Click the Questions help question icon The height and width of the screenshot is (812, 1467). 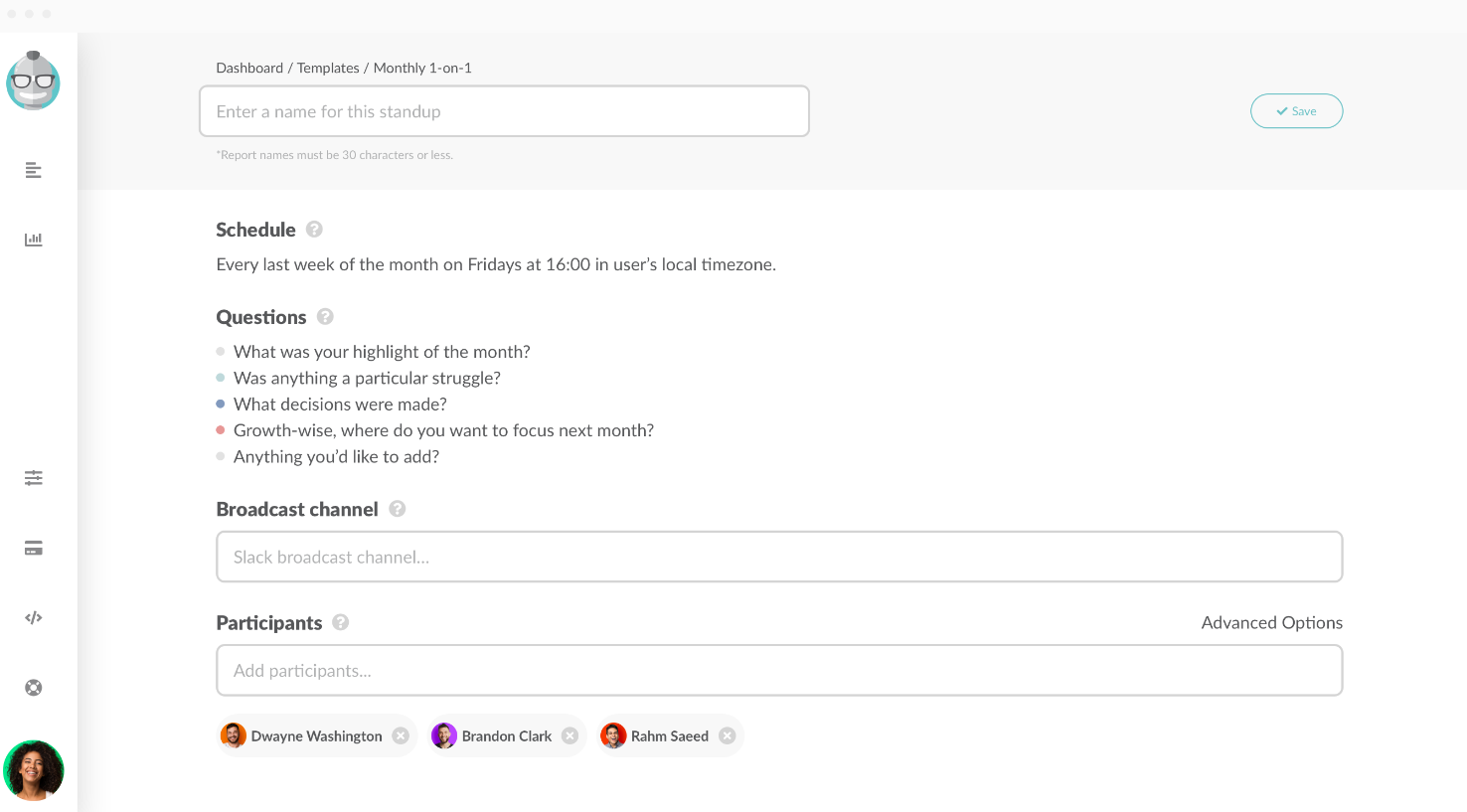325,317
